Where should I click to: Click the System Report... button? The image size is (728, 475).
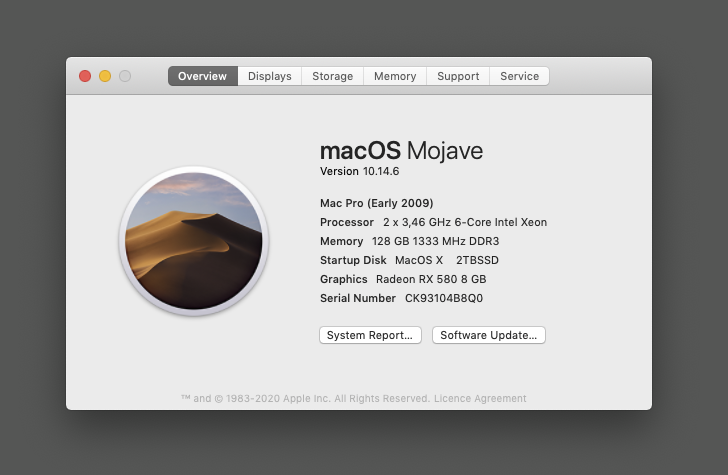tap(370, 335)
